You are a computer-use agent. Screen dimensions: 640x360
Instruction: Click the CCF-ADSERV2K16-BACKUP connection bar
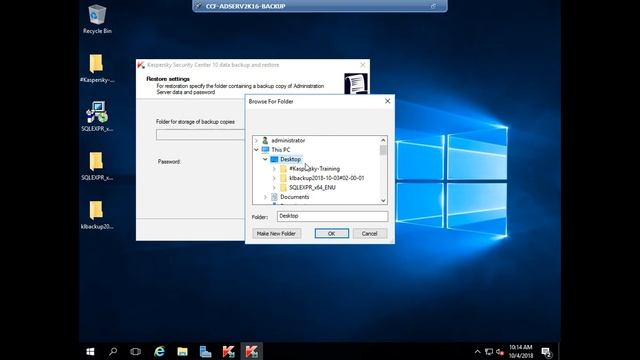point(320,6)
